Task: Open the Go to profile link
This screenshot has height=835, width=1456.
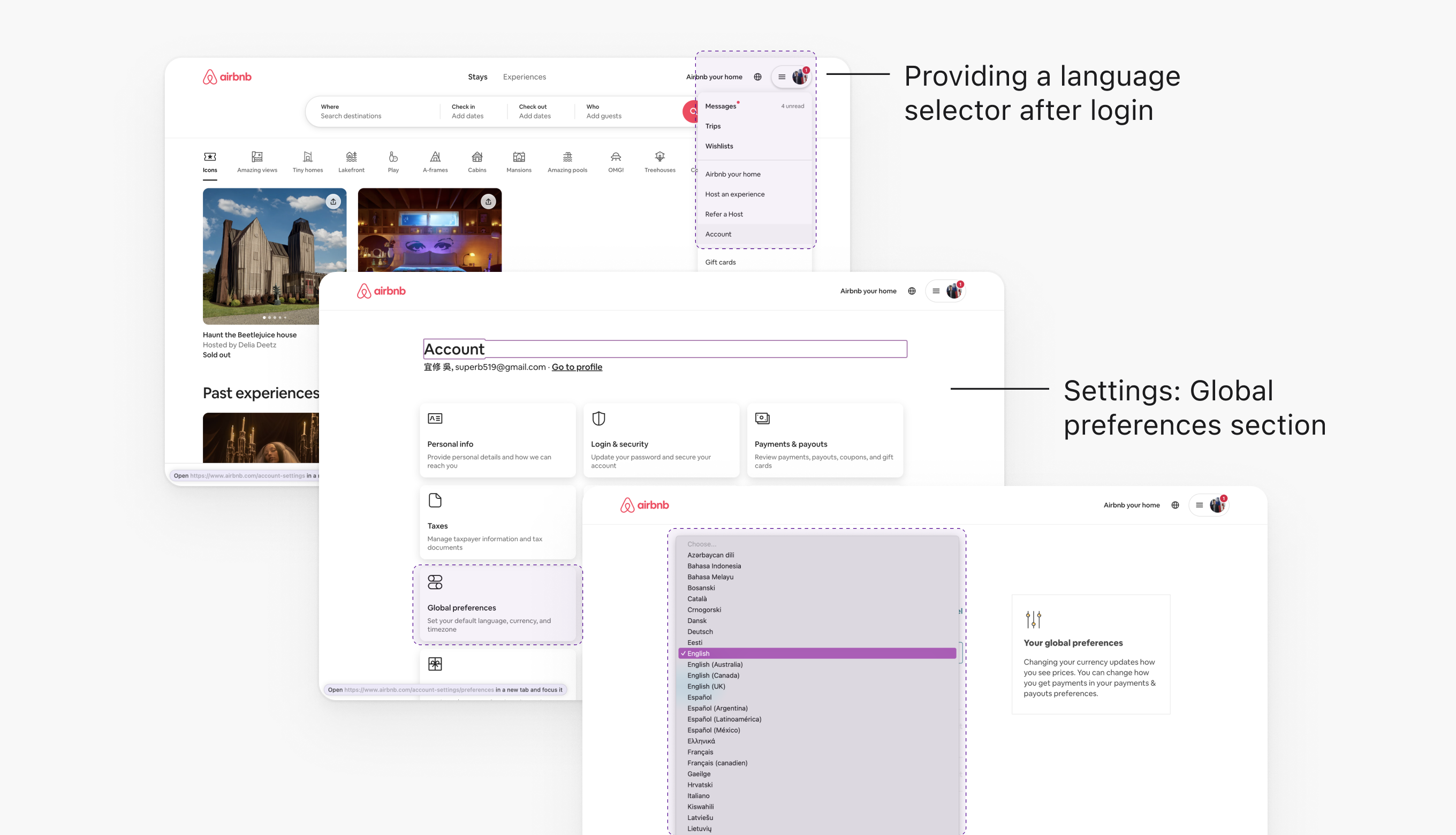Action: coord(577,367)
